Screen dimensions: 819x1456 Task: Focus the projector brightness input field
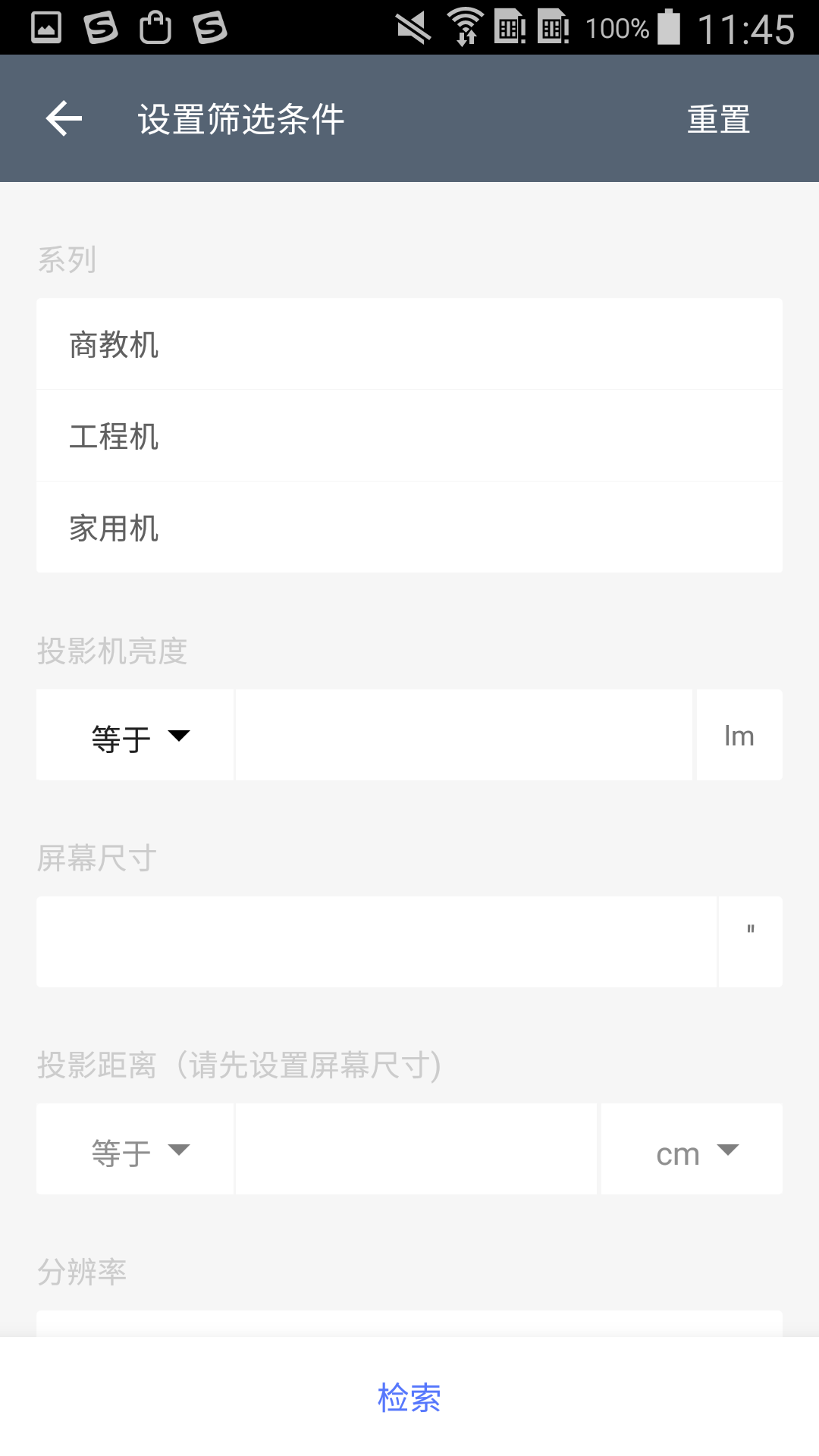[x=464, y=736]
